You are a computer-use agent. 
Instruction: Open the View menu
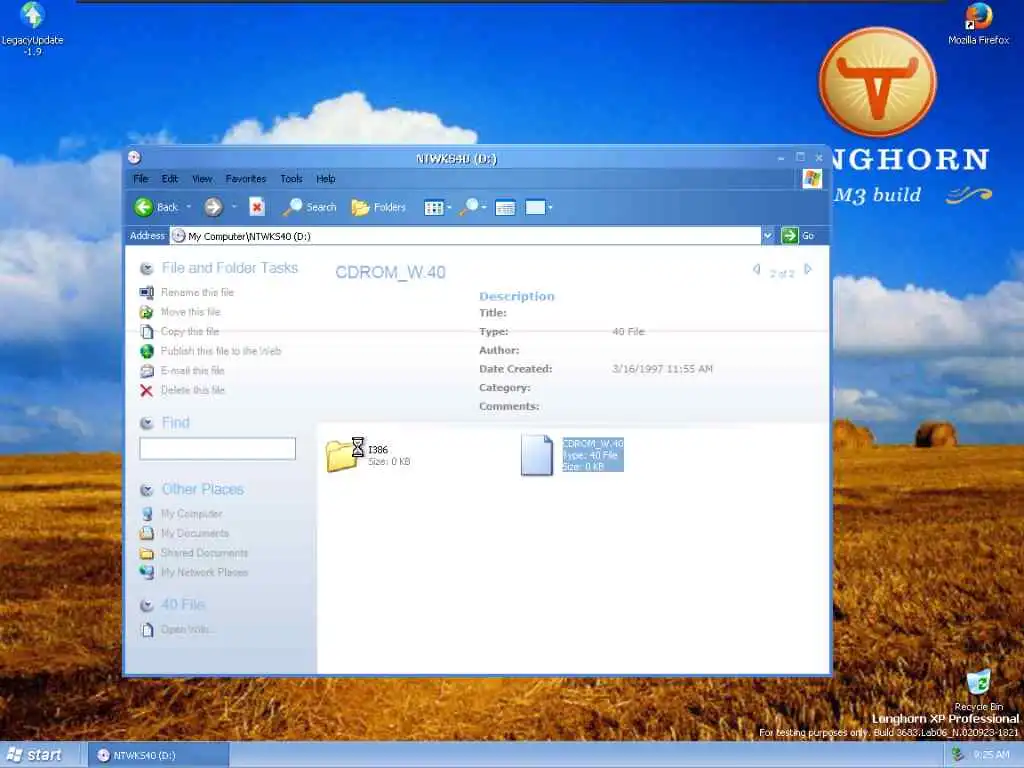tap(202, 178)
